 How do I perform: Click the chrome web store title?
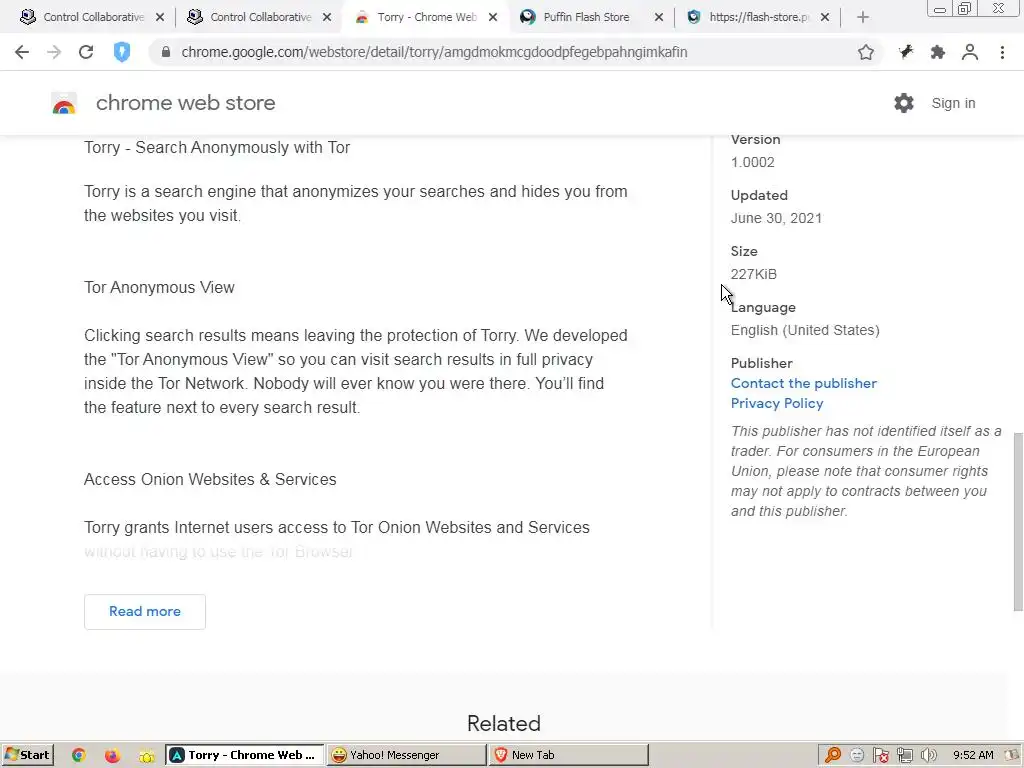coord(185,103)
